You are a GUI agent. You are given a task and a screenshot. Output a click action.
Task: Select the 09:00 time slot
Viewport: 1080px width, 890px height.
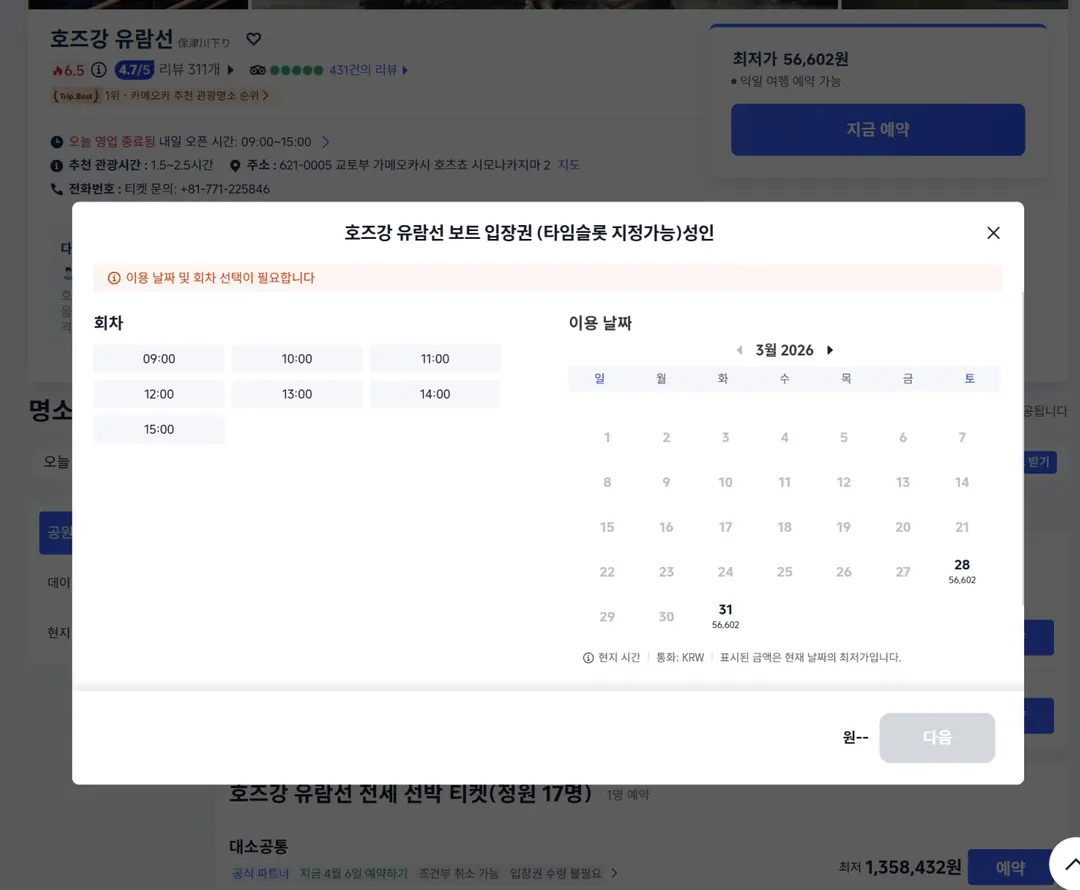159,358
